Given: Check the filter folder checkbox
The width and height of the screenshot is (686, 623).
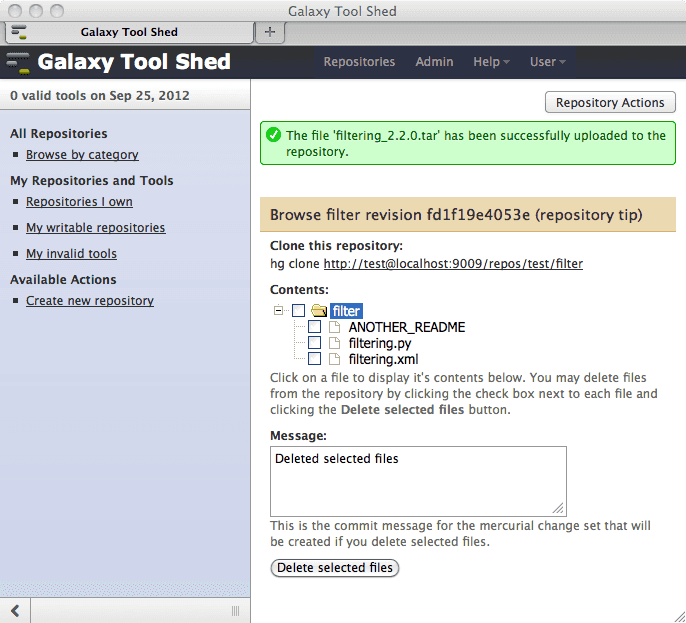Looking at the screenshot, I should (299, 311).
